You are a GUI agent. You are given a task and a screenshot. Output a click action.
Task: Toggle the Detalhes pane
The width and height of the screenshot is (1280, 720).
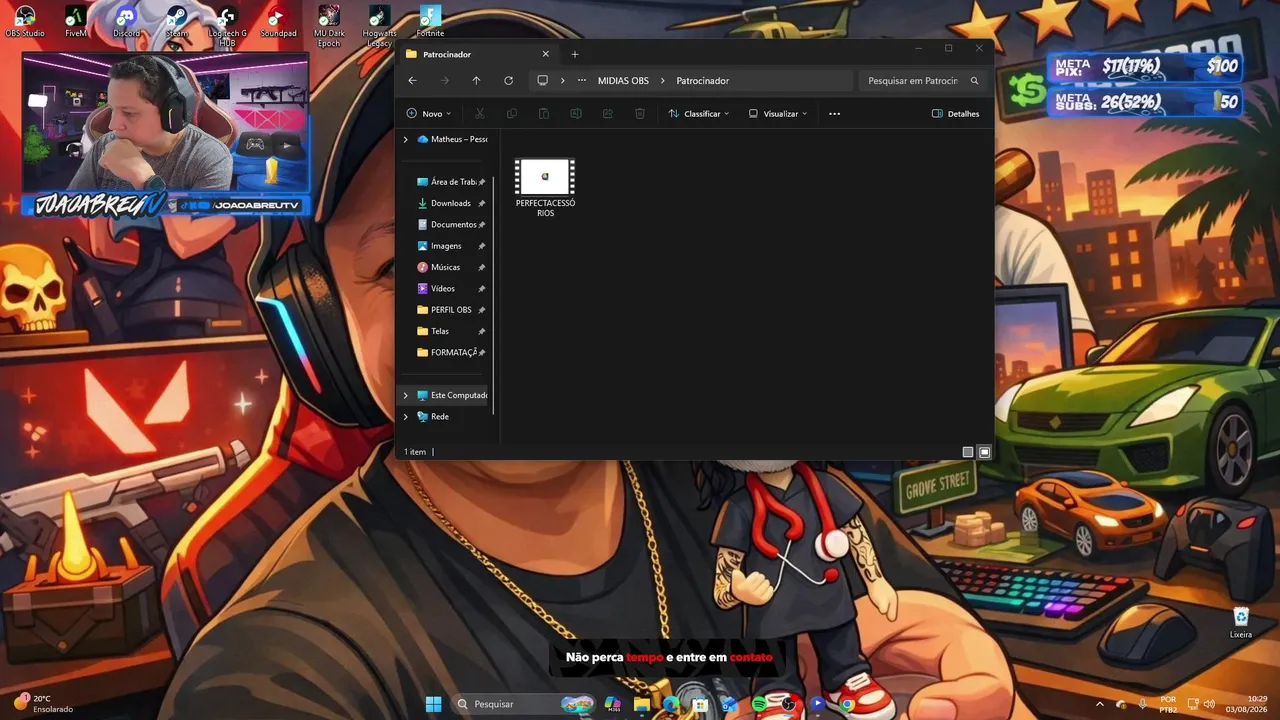point(956,114)
